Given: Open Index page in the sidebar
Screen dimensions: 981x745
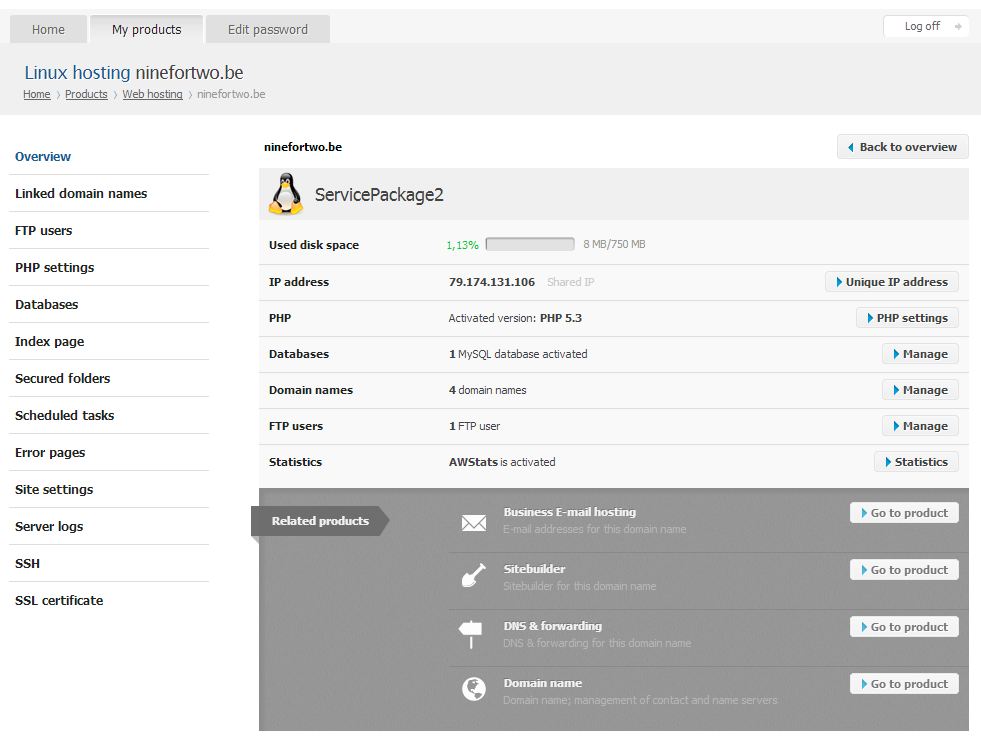Looking at the screenshot, I should tap(49, 341).
